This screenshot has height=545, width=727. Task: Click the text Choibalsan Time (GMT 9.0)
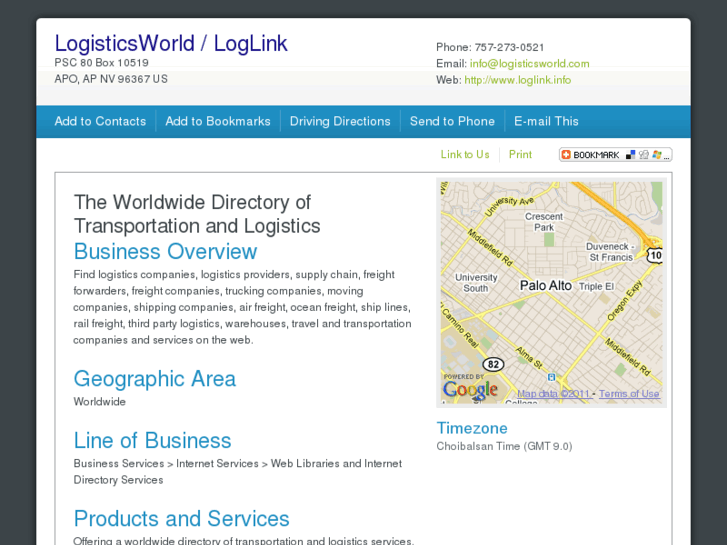504,446
